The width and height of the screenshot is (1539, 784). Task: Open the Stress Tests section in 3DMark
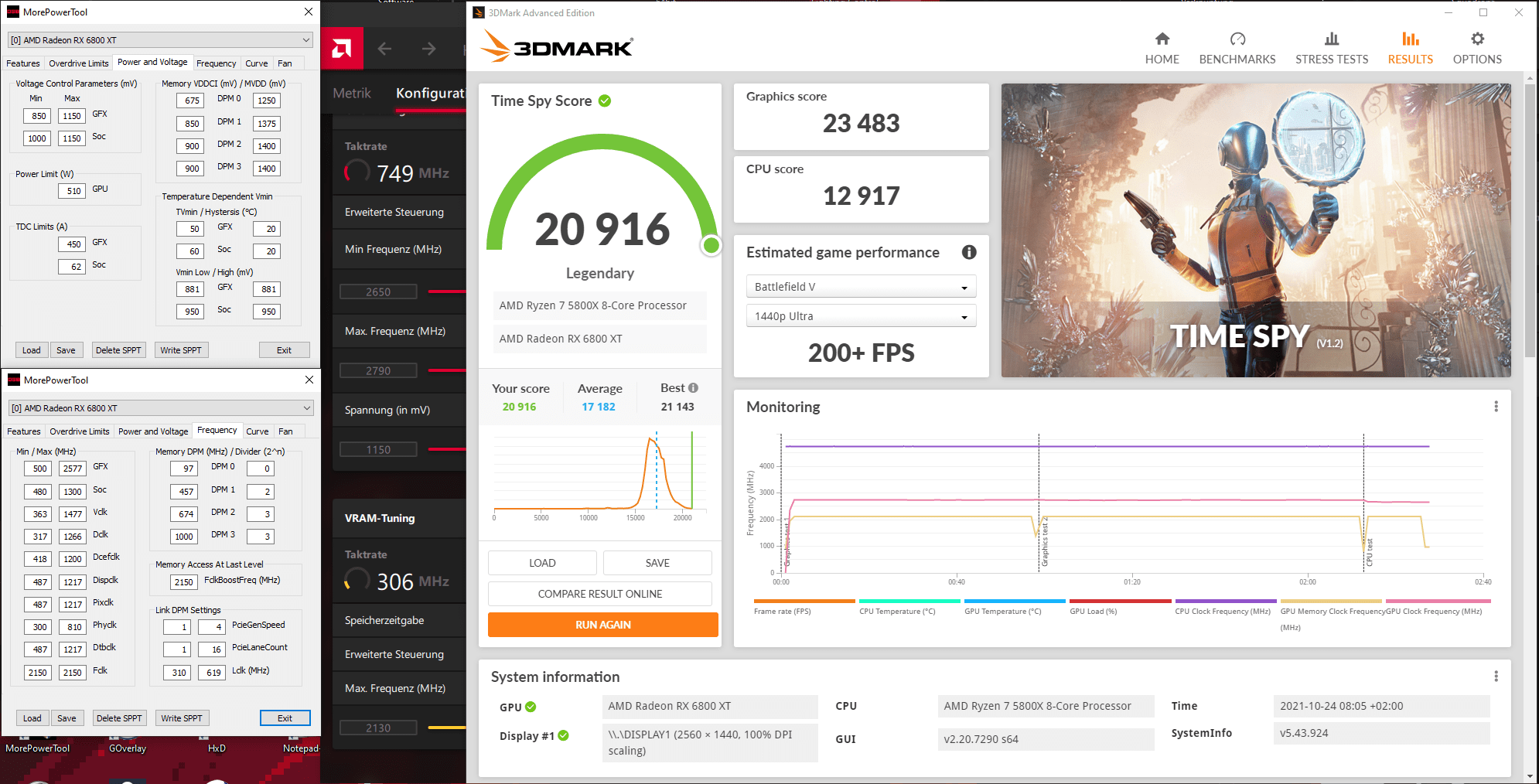pos(1332,48)
